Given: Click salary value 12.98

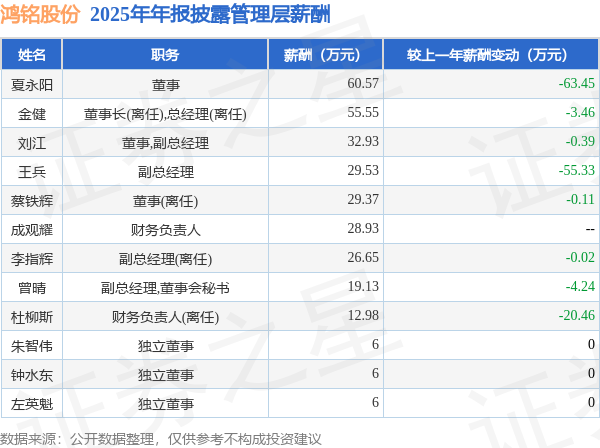Looking at the screenshot, I should tap(363, 315).
